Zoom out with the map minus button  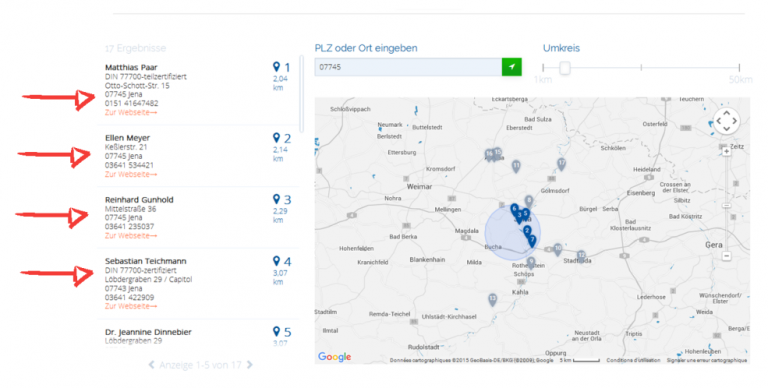coord(726,256)
